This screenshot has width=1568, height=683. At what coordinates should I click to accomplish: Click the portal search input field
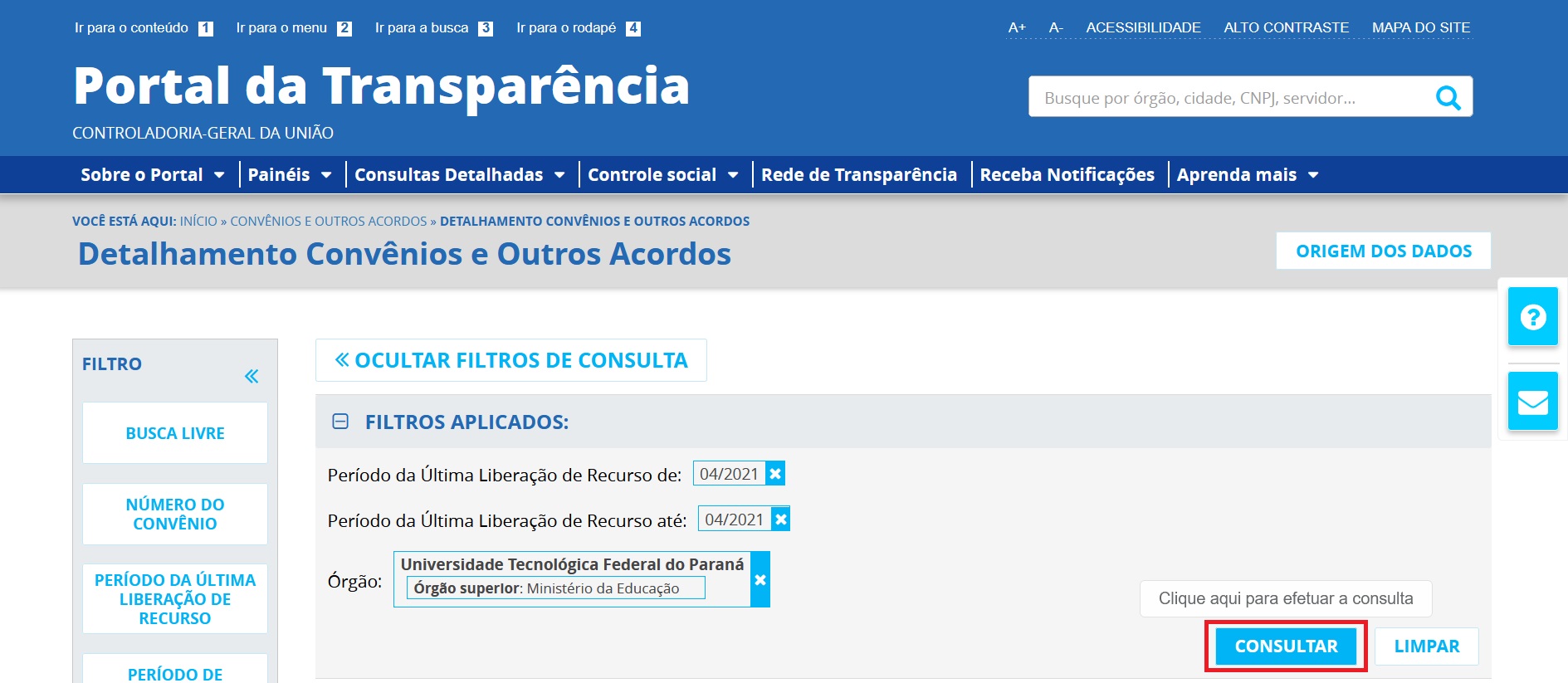pos(1229,98)
